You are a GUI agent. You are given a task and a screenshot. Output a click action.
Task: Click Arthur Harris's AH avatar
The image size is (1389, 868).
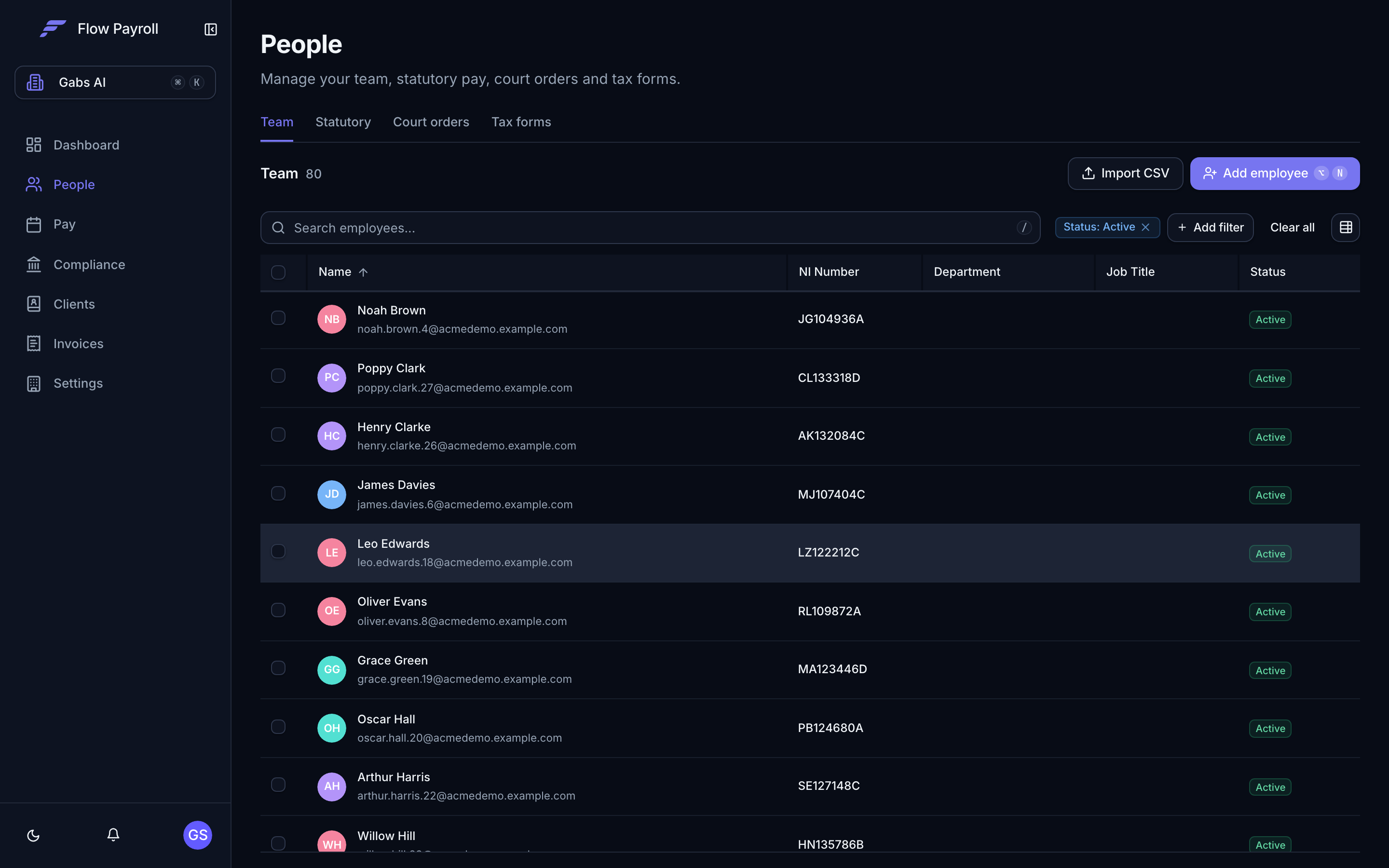(332, 786)
